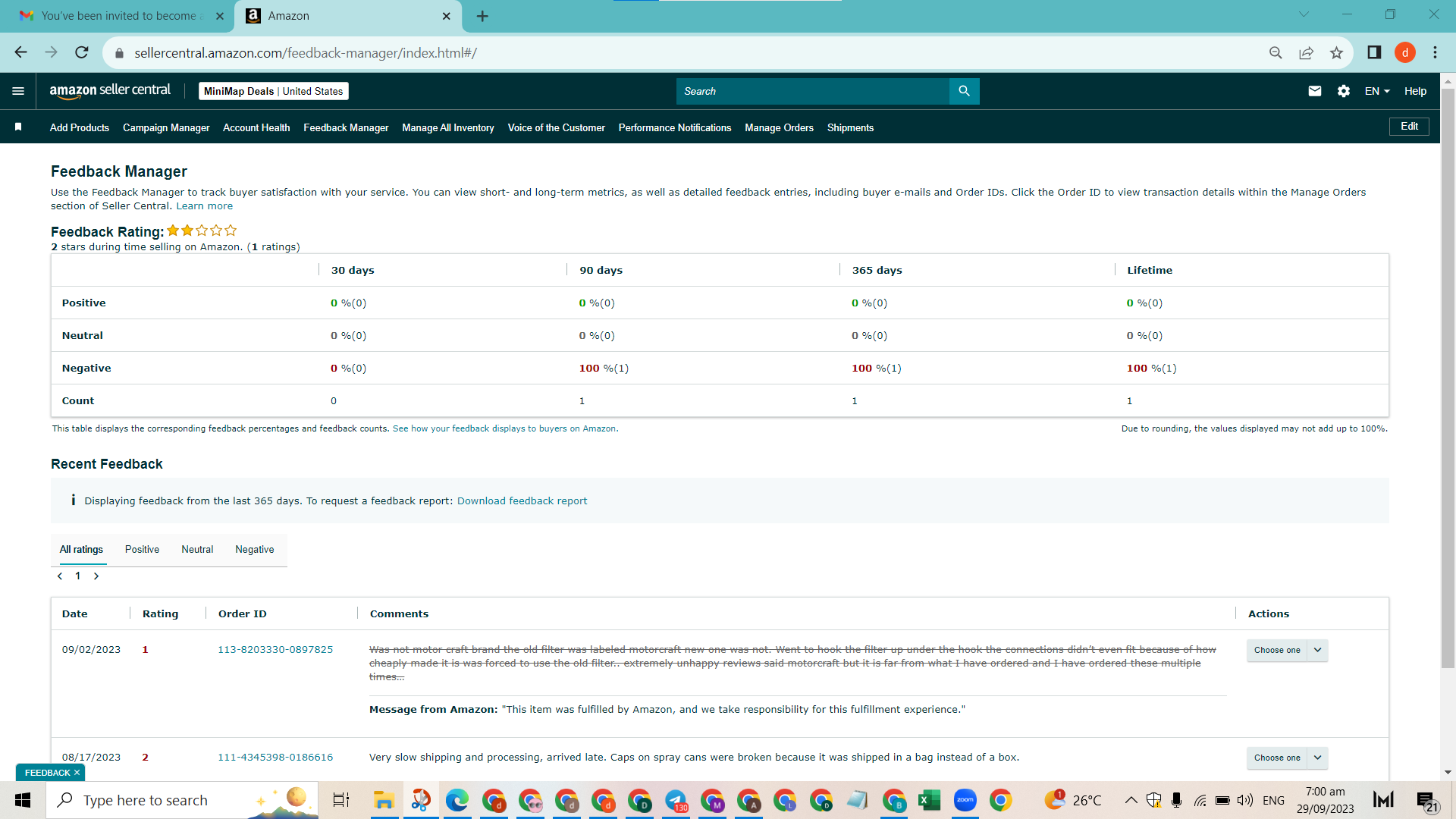Screen dimensions: 1456x819
Task: Click the Amazon Seller Central logo
Action: (110, 90)
